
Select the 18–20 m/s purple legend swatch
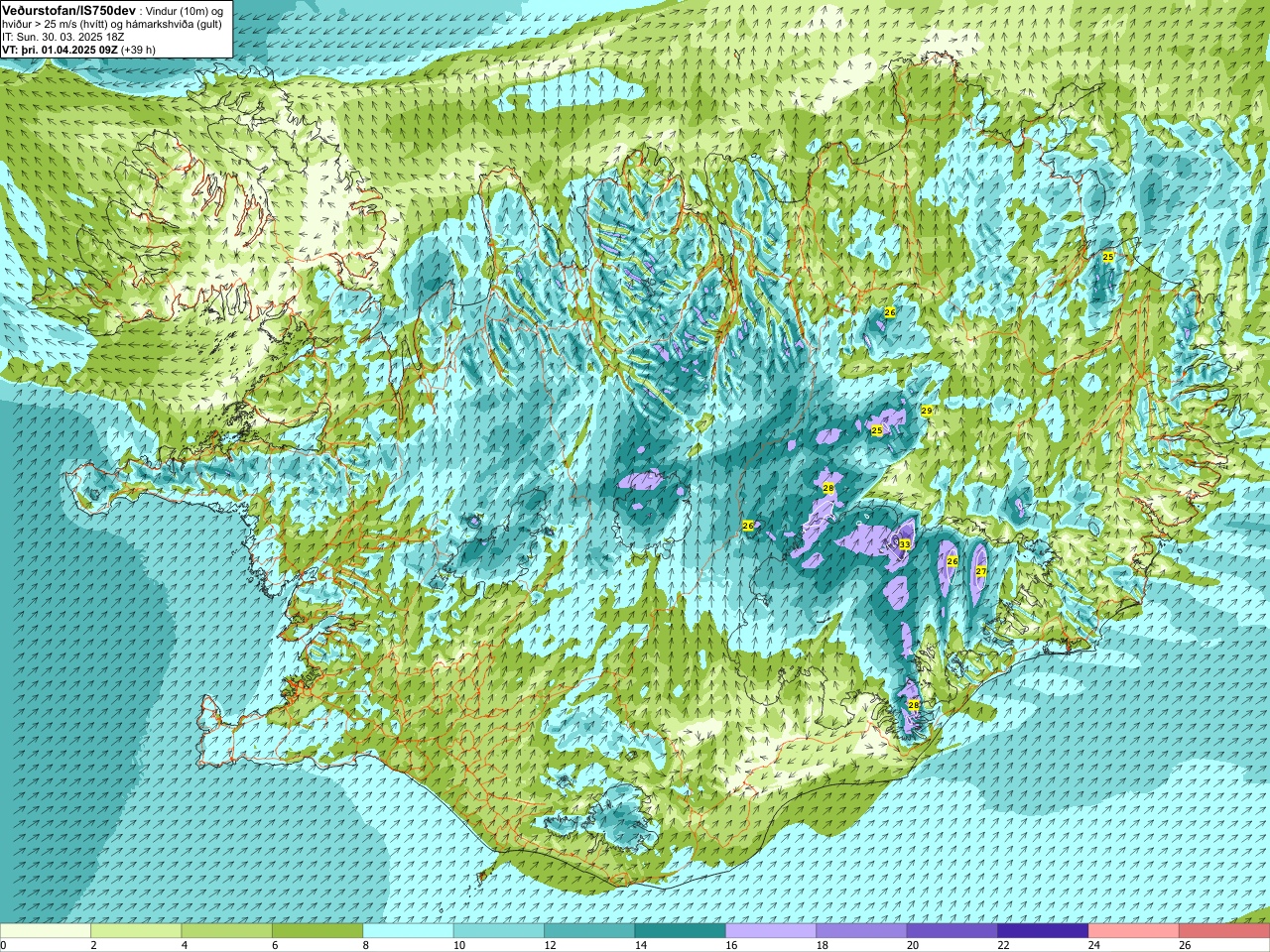(x=862, y=932)
